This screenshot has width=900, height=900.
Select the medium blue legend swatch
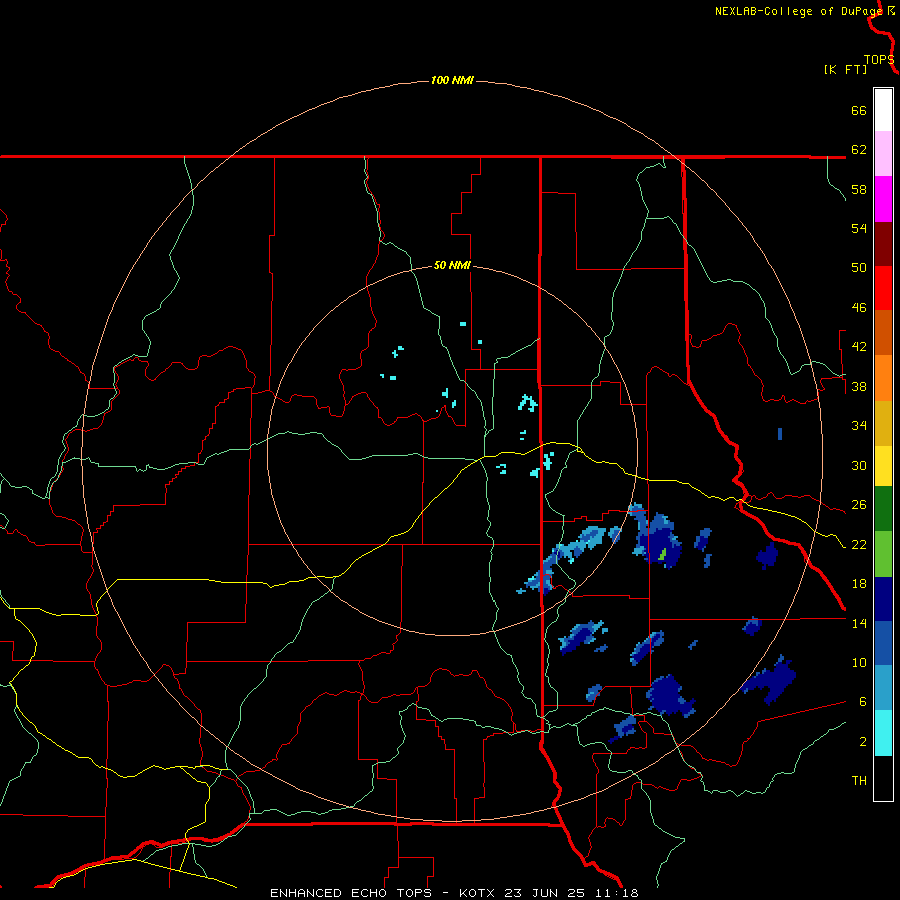pos(883,643)
